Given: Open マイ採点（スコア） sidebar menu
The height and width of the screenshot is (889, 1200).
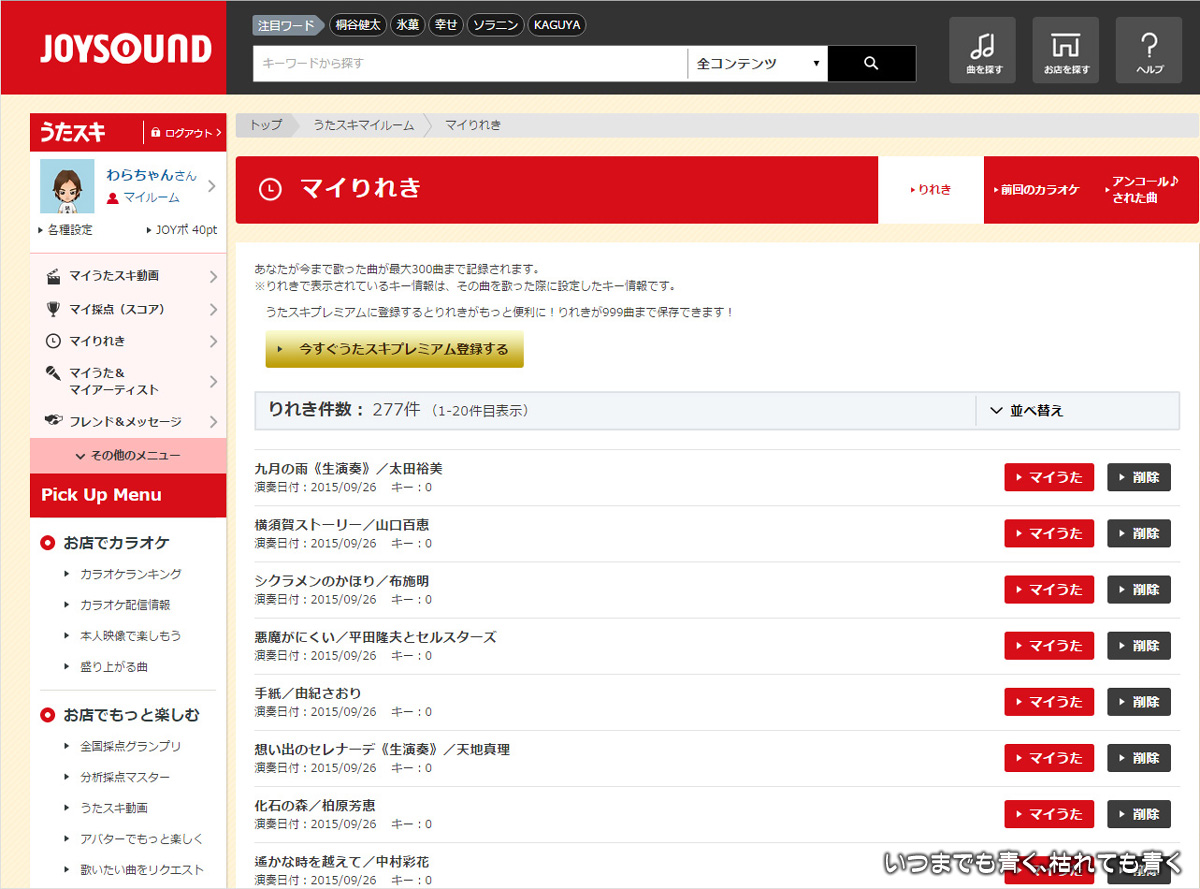Looking at the screenshot, I should [128, 309].
